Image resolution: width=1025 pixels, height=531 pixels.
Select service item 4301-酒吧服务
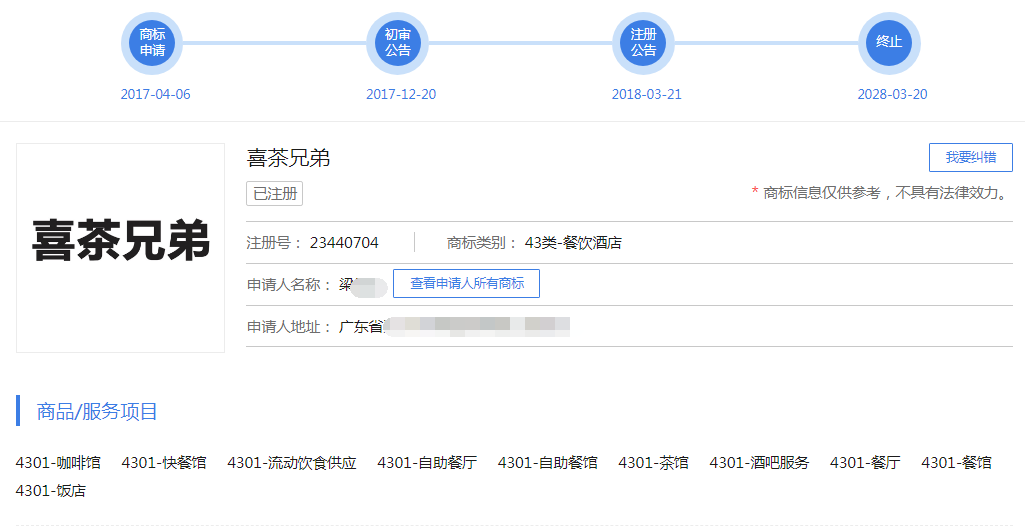click(759, 463)
